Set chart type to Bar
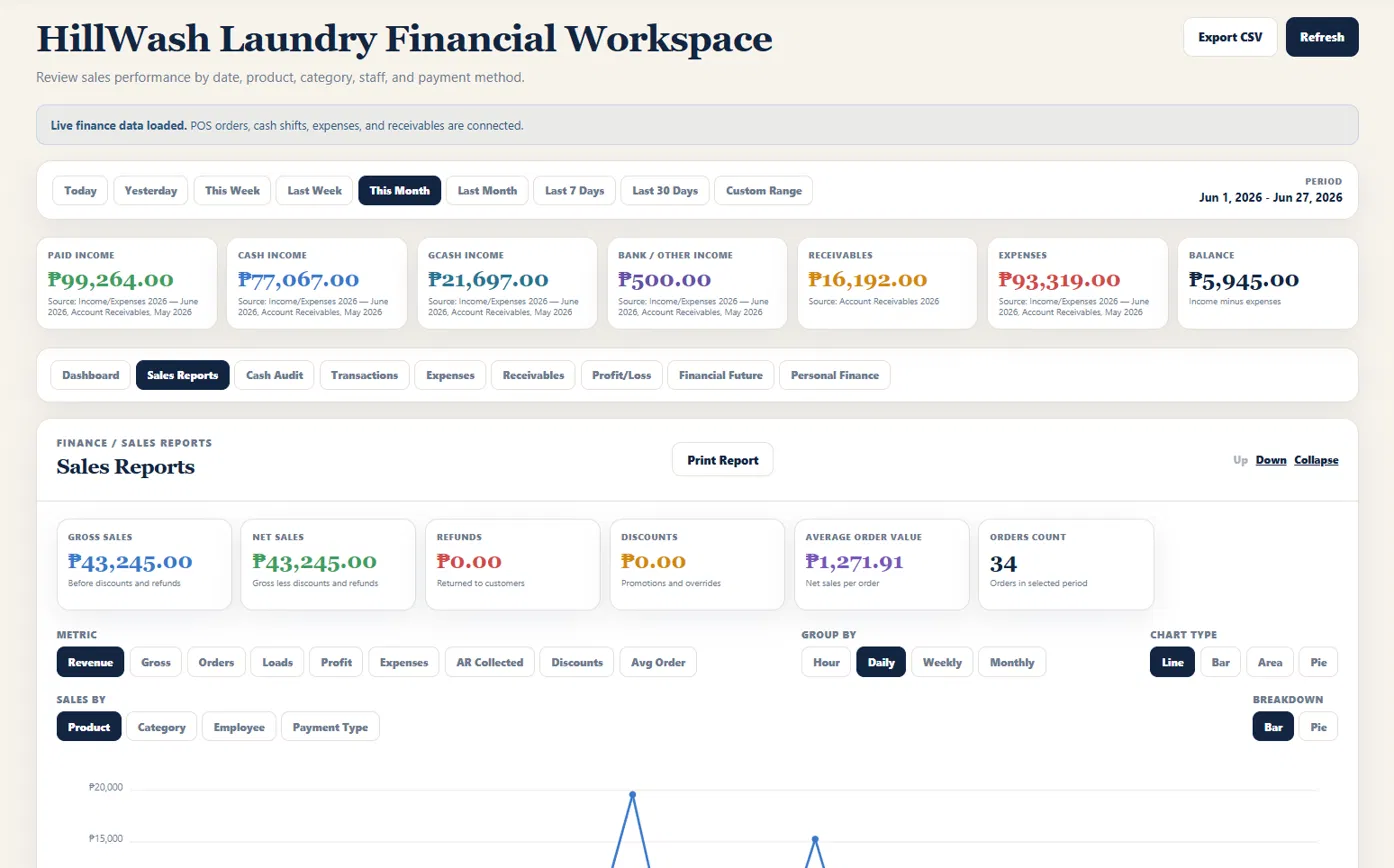1394x868 pixels. point(1221,662)
